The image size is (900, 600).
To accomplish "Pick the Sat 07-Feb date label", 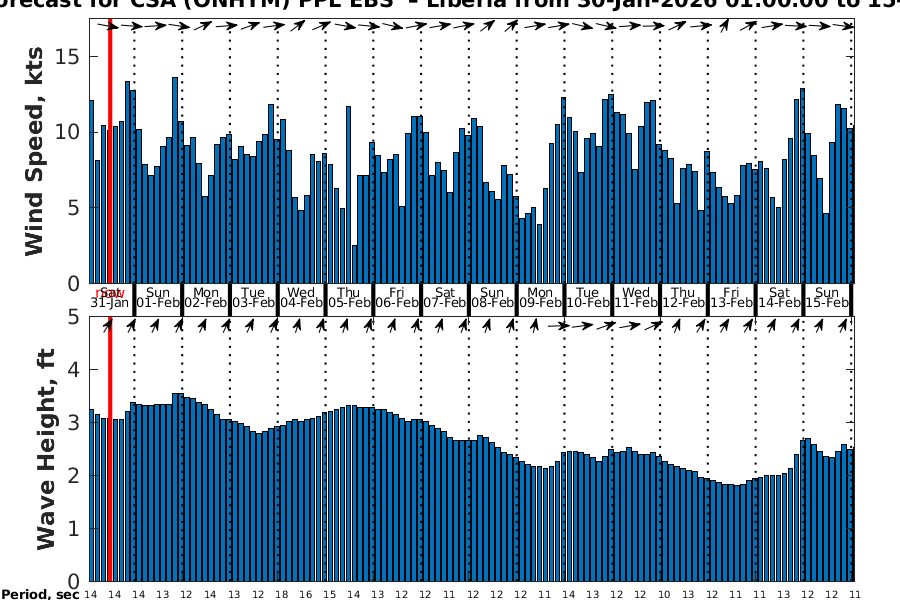I will [445, 297].
